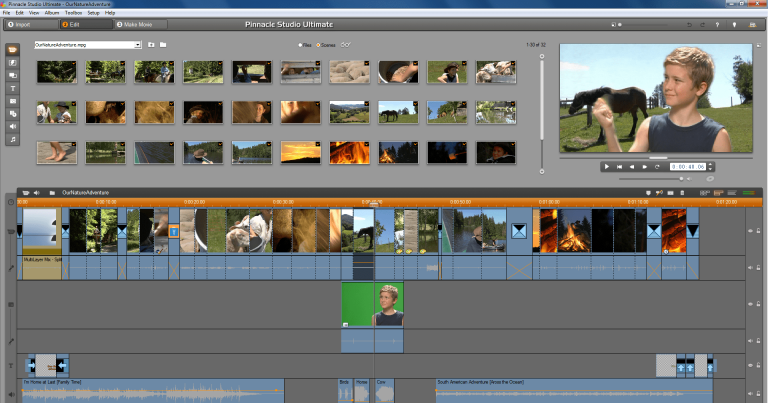Click the lightbulb tips icon

pyautogui.click(x=734, y=24)
